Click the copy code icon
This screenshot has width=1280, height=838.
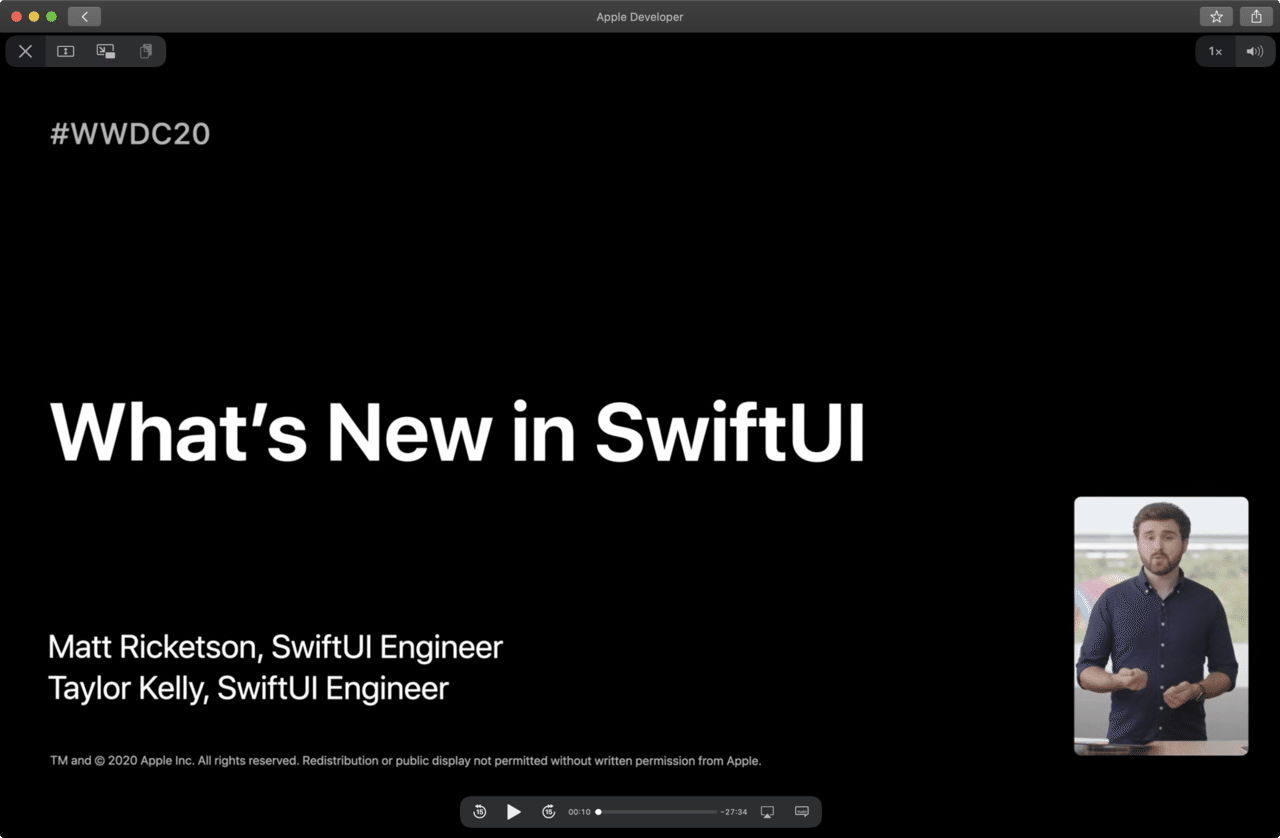(146, 51)
